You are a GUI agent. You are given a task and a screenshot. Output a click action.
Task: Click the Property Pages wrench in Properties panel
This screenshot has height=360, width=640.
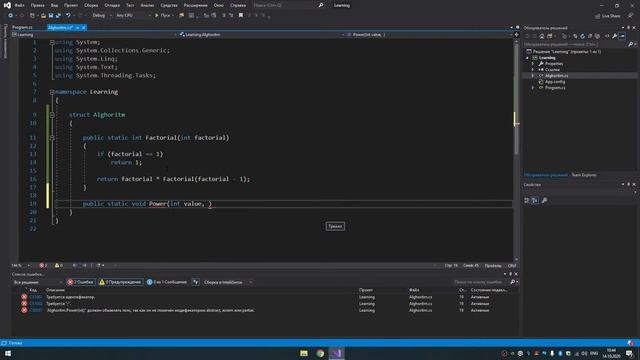544,200
